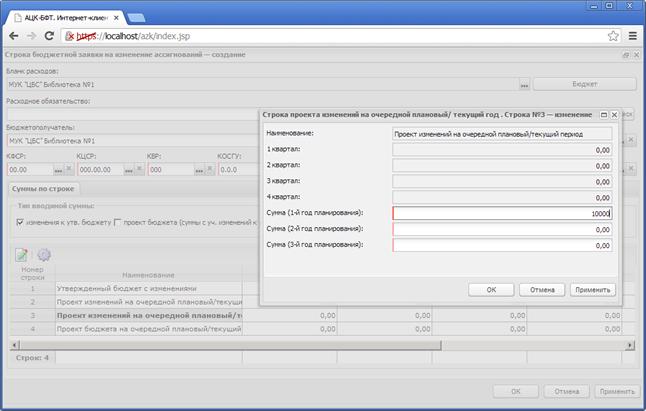Toggle 'изменения к утв. бюджету' checkbox

coord(20,222)
